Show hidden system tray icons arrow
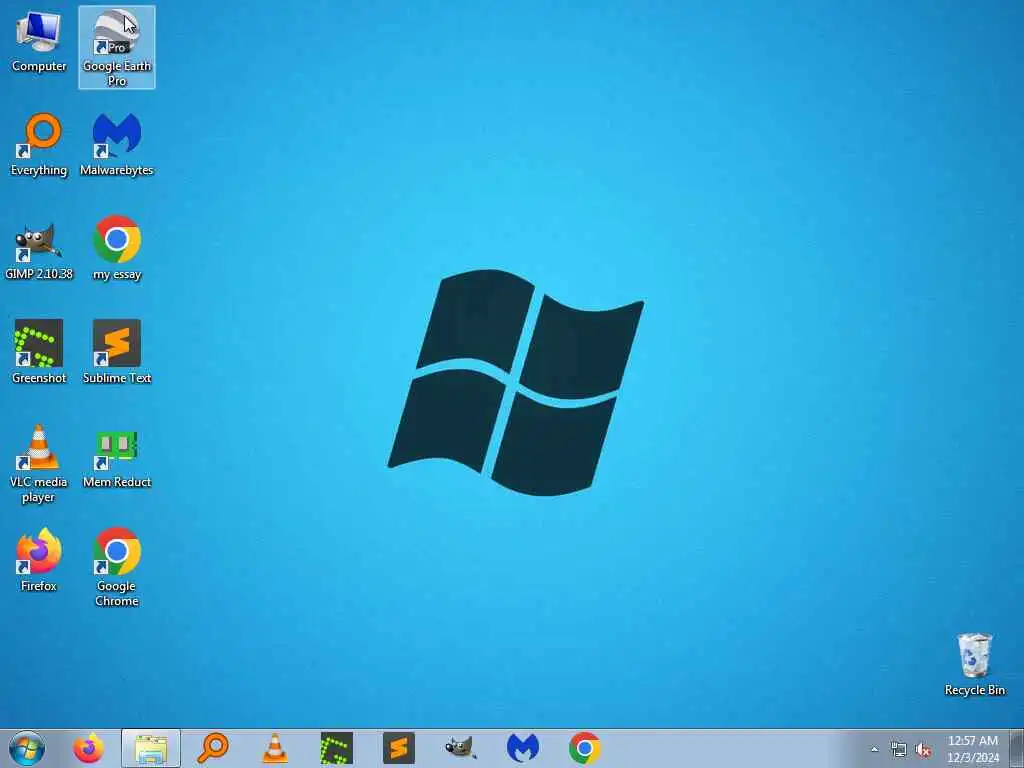Screen dimensions: 1024x768 click(x=874, y=750)
